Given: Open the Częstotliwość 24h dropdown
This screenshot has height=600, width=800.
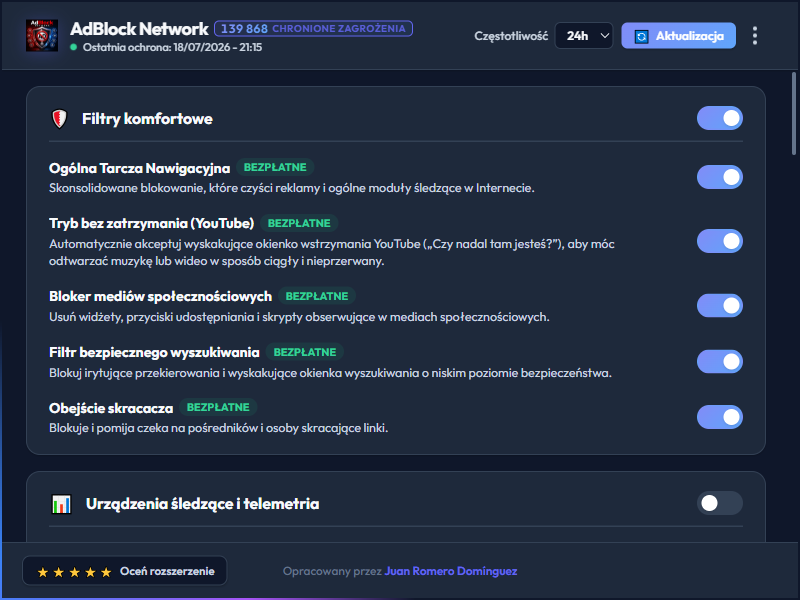Looking at the screenshot, I should click(584, 36).
